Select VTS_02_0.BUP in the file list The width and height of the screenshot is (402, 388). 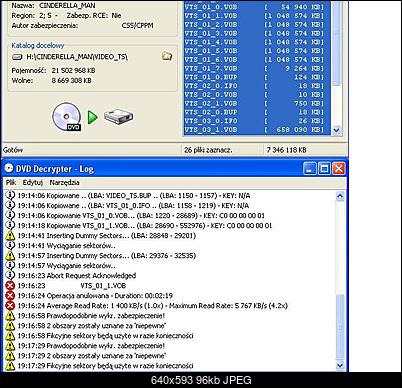pos(257,112)
